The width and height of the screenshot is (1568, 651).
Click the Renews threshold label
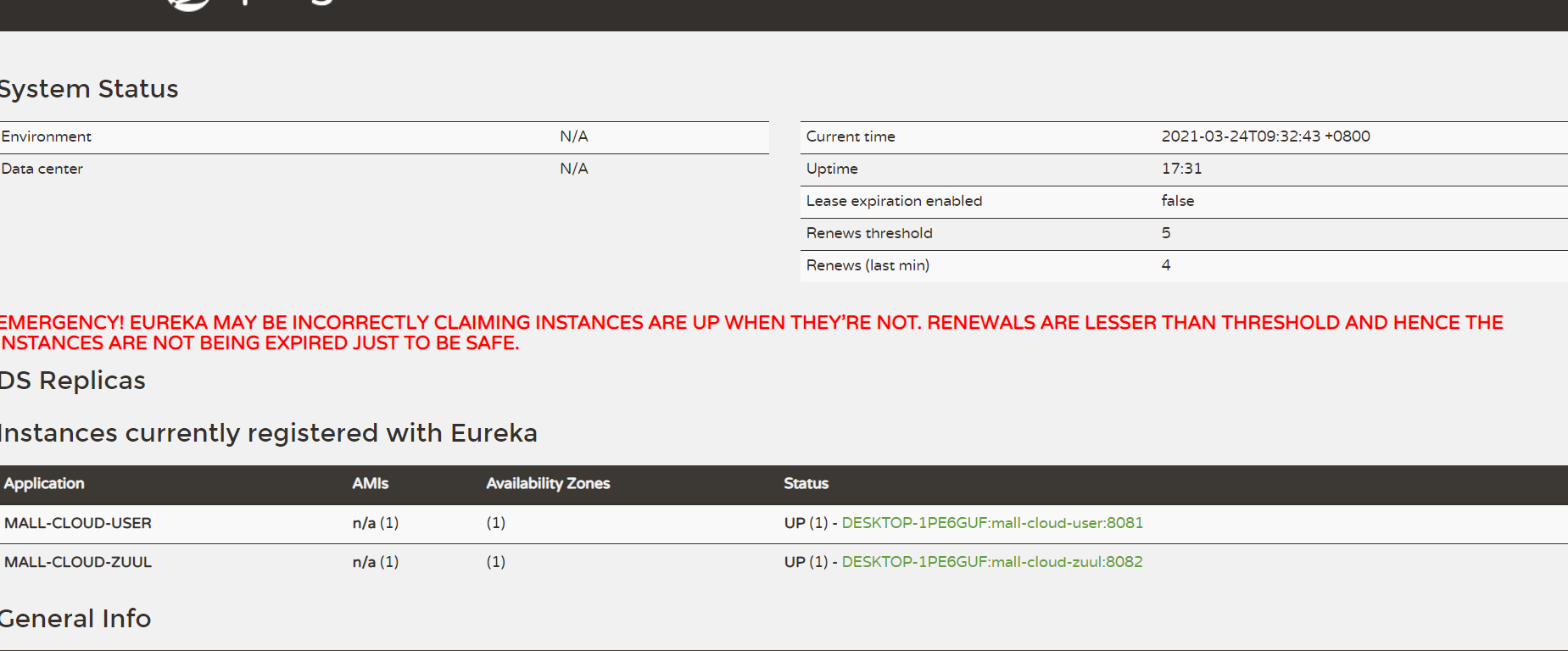(x=869, y=233)
